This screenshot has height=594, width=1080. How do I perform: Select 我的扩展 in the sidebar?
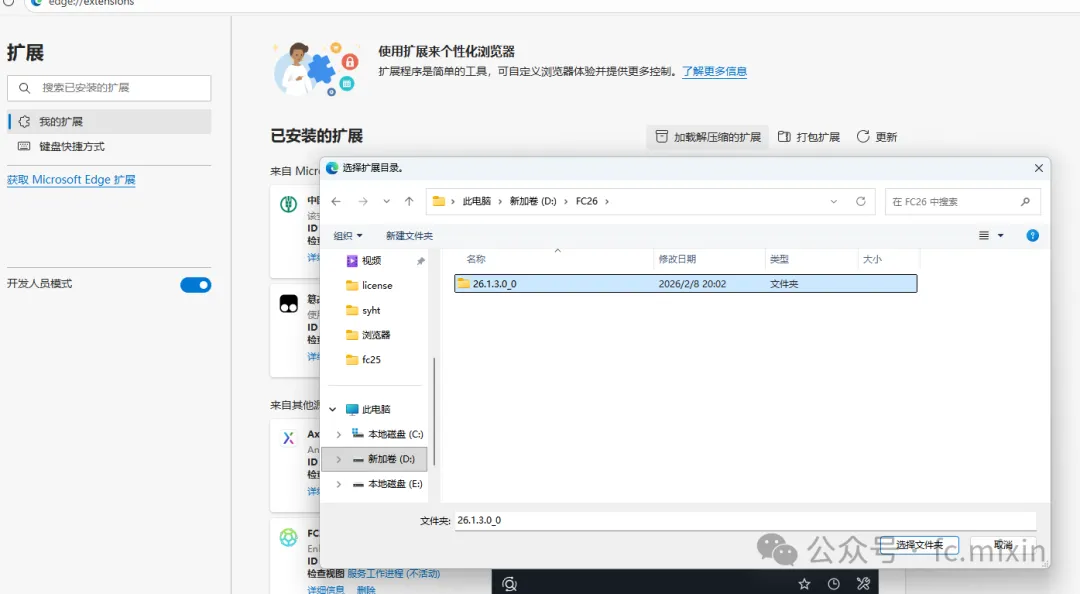(x=110, y=121)
